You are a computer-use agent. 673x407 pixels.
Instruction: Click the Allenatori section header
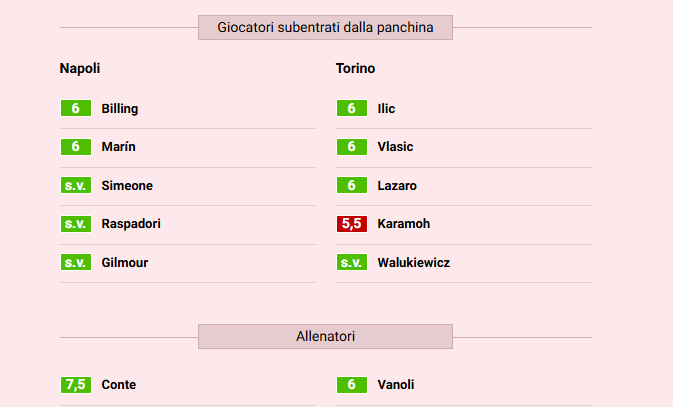[325, 337]
